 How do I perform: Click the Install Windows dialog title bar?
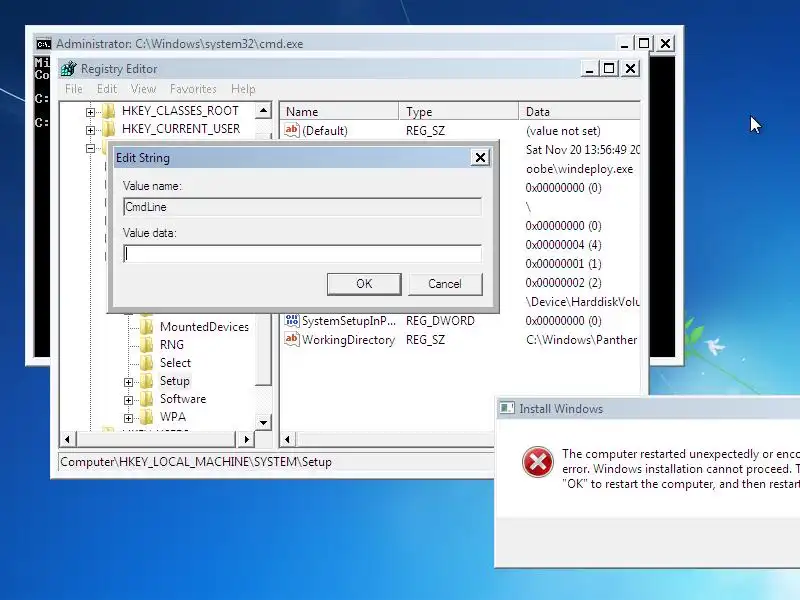[x=648, y=408]
